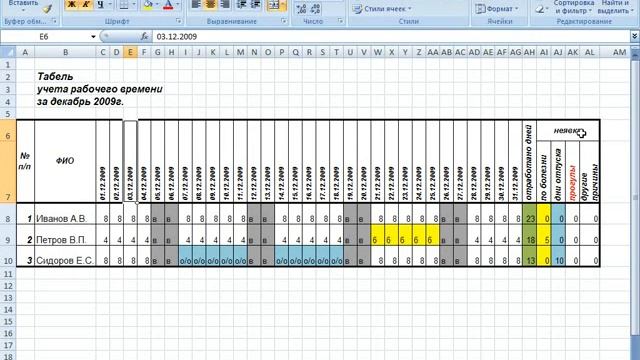This screenshot has height=360, width=640.
Task: Open Font (Шрифт) dialog launcher
Action: tap(178, 21)
